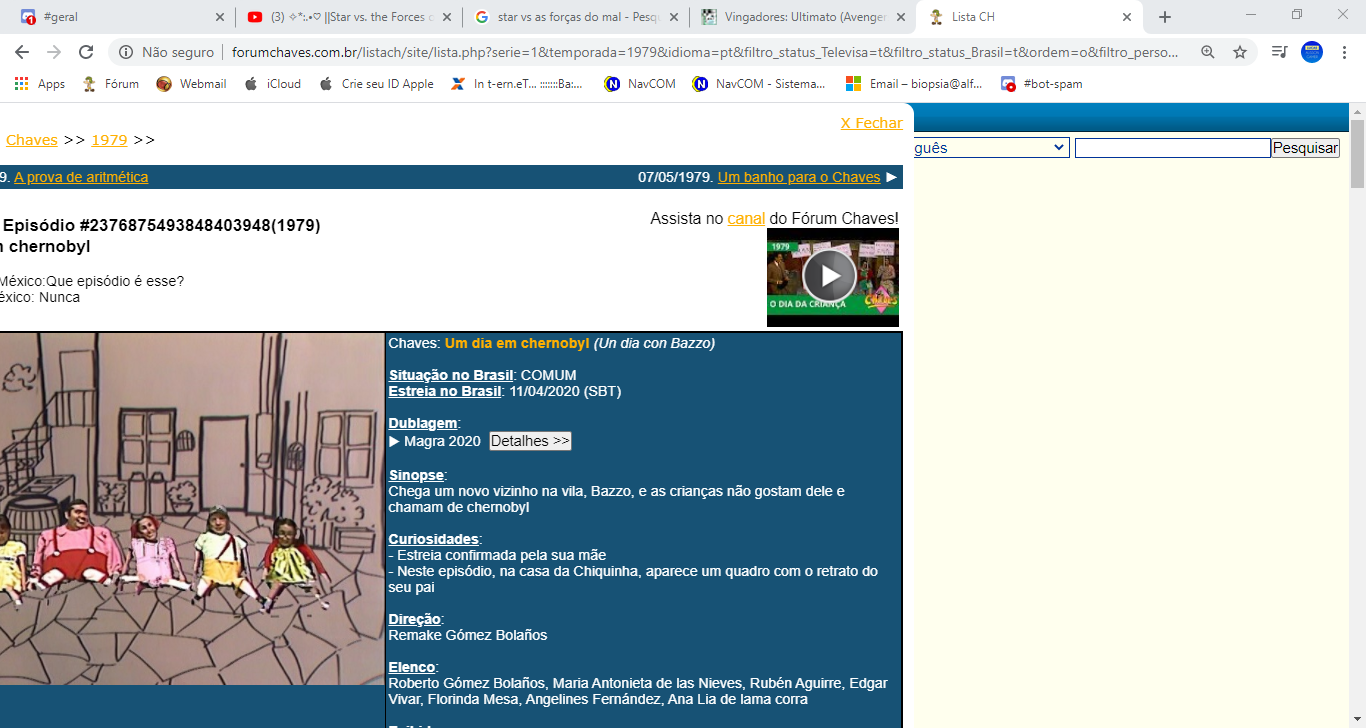This screenshot has height=728, width=1366.
Task: Click the episode cartoon image
Action: [x=192, y=509]
